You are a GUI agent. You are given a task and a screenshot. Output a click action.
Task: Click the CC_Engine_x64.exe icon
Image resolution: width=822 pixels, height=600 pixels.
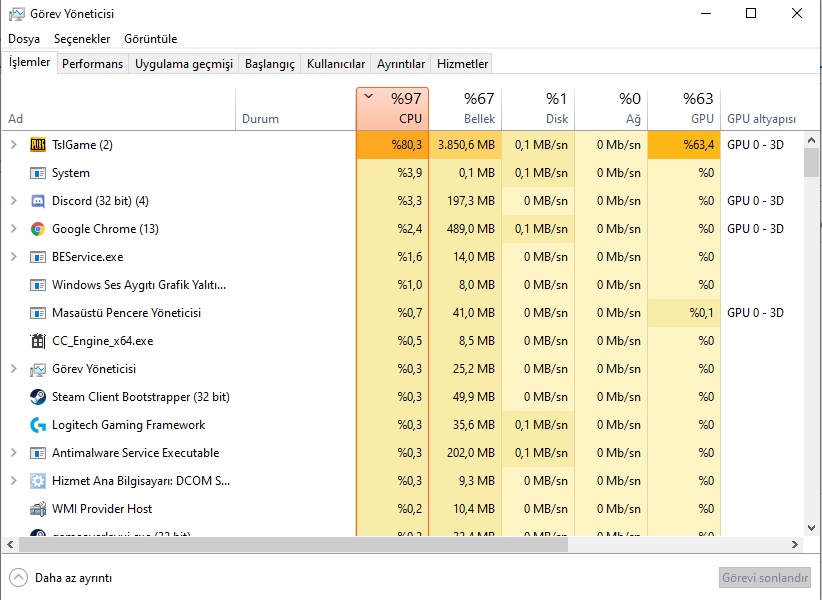click(38, 341)
